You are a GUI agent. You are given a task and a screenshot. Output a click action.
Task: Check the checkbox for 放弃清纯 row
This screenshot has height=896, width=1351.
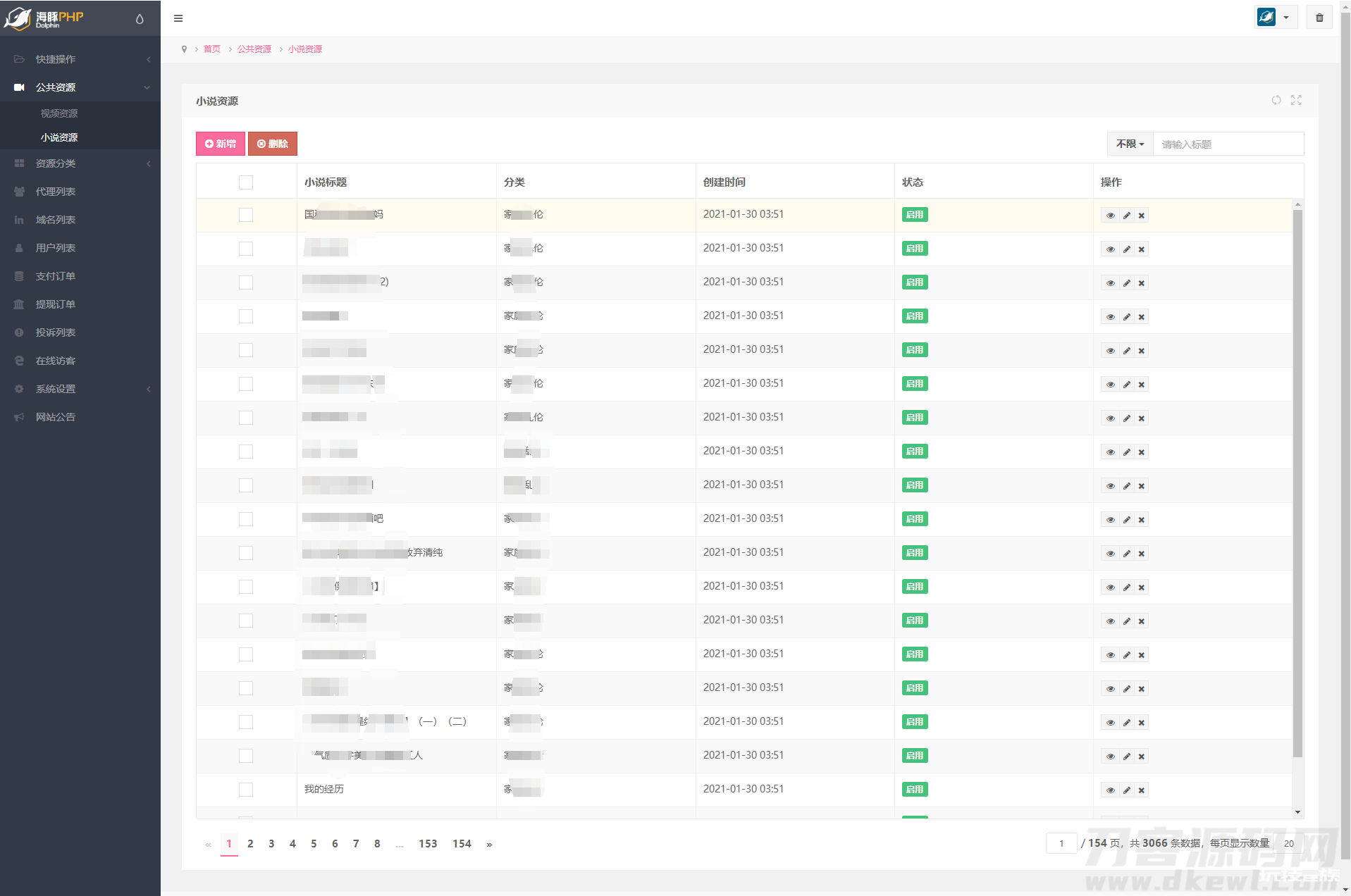(x=246, y=553)
